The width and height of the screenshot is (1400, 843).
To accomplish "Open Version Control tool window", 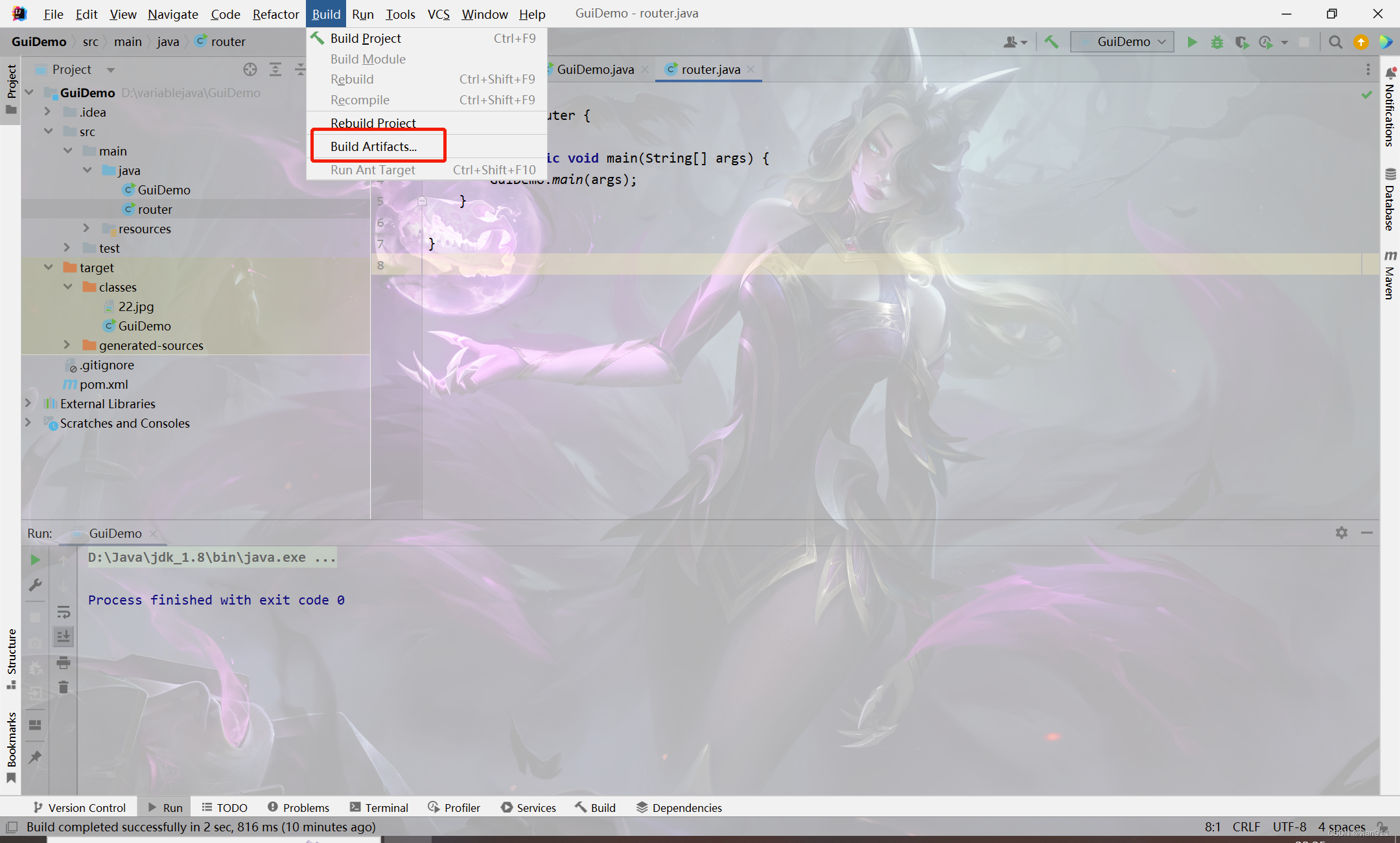I will pyautogui.click(x=80, y=808).
